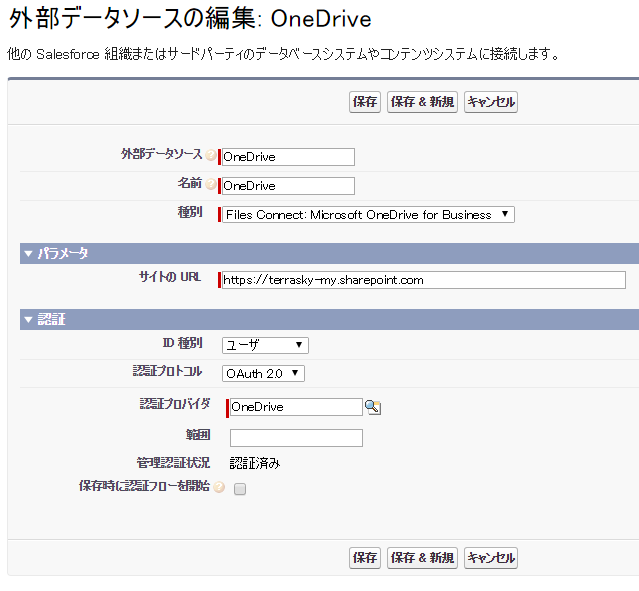The height and width of the screenshot is (591, 639).
Task: Focus the サイトの URL input field
Action: [424, 280]
